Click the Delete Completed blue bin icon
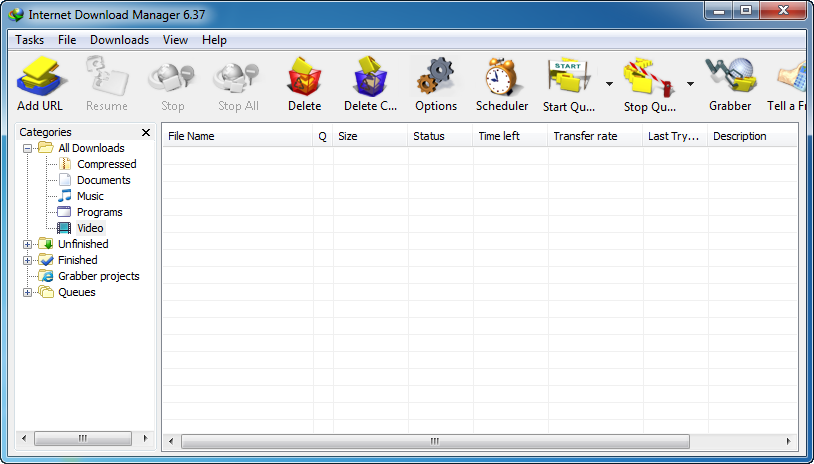The image size is (814, 464). point(370,77)
